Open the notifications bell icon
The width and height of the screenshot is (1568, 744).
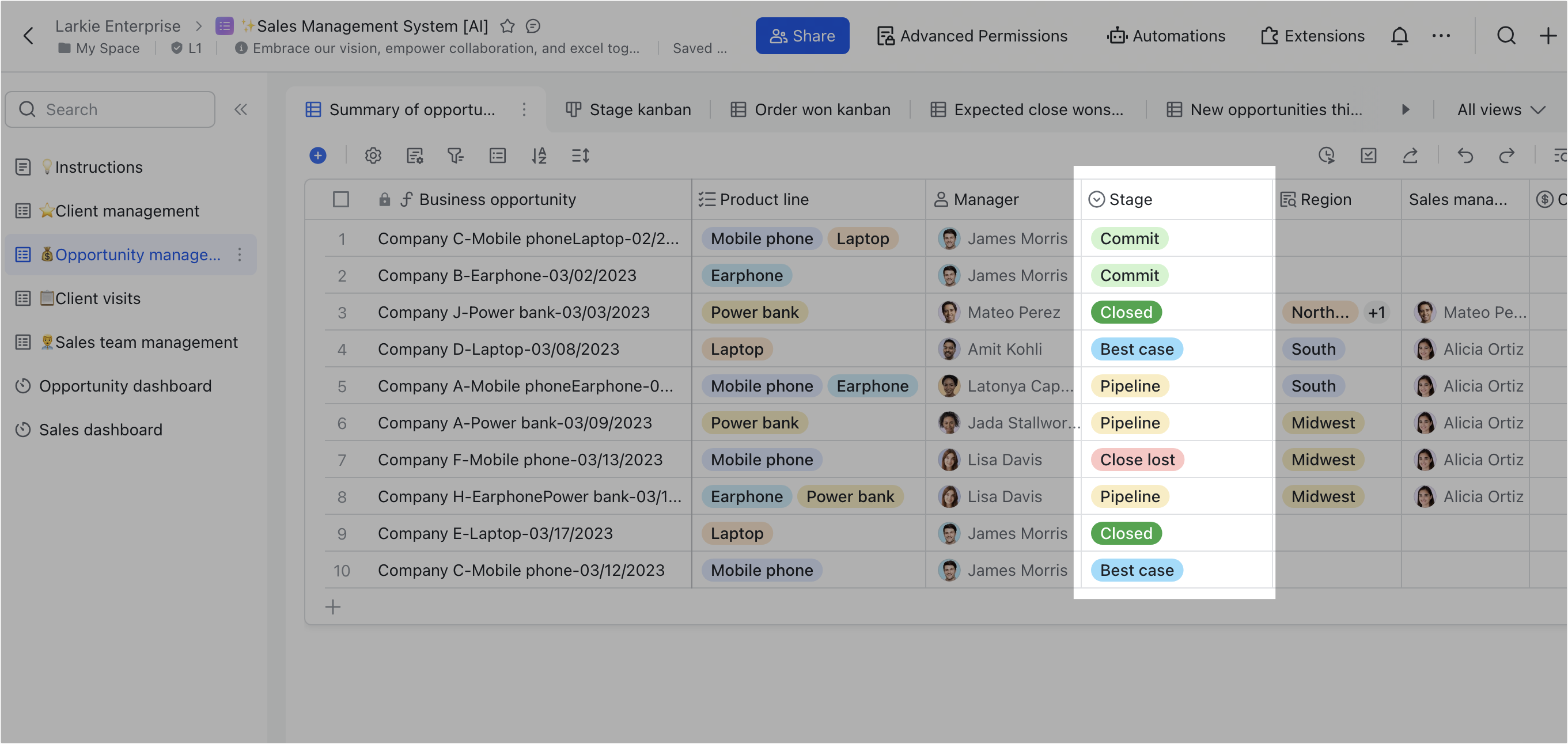pyautogui.click(x=1399, y=36)
